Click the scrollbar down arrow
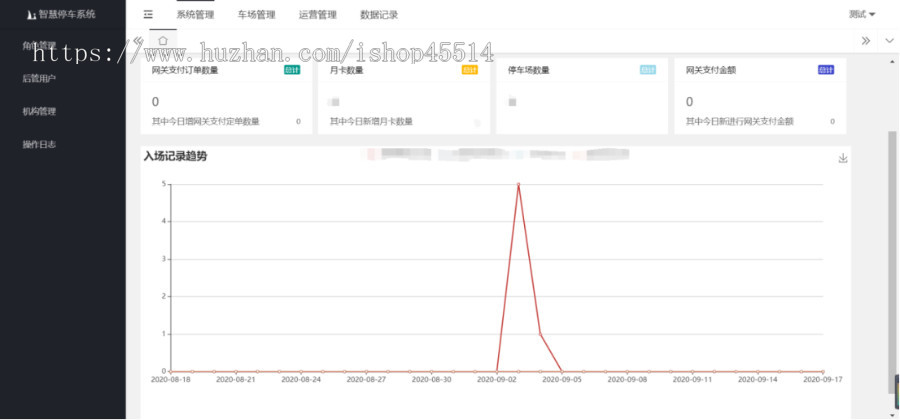The image size is (900, 420). click(893, 414)
